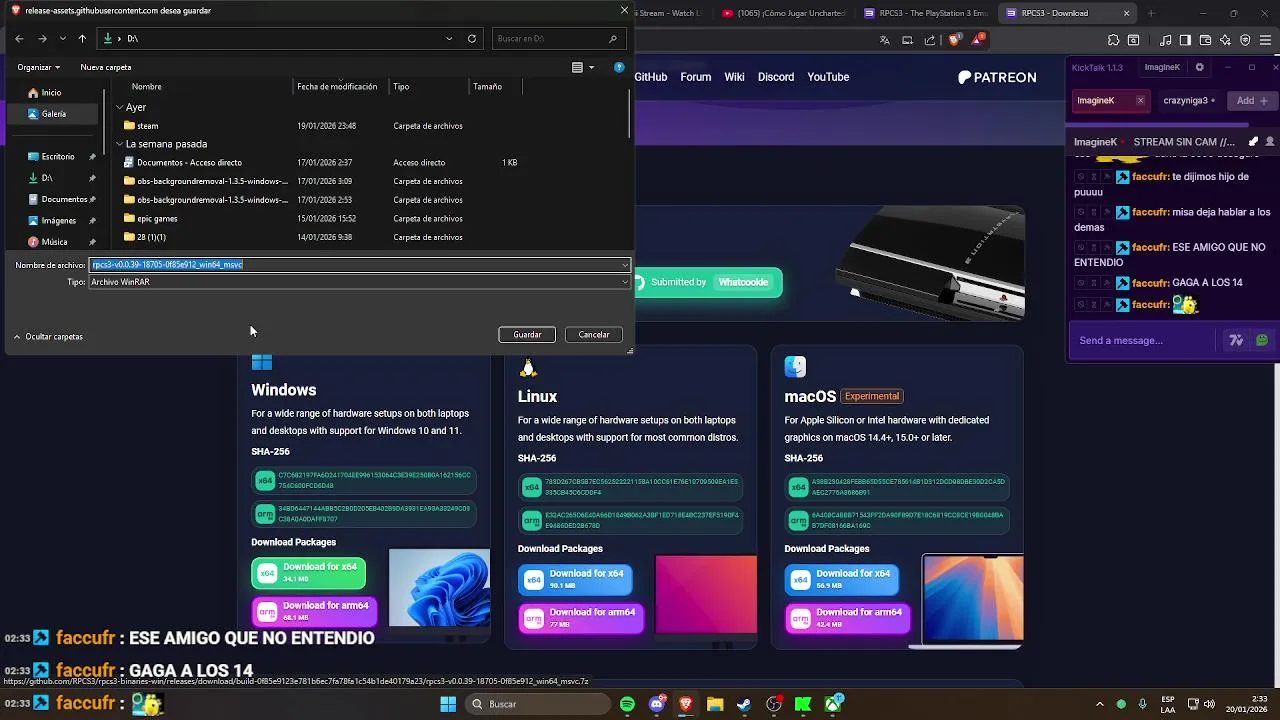Select Música in navigation pane
This screenshot has width=1280, height=720.
point(54,242)
